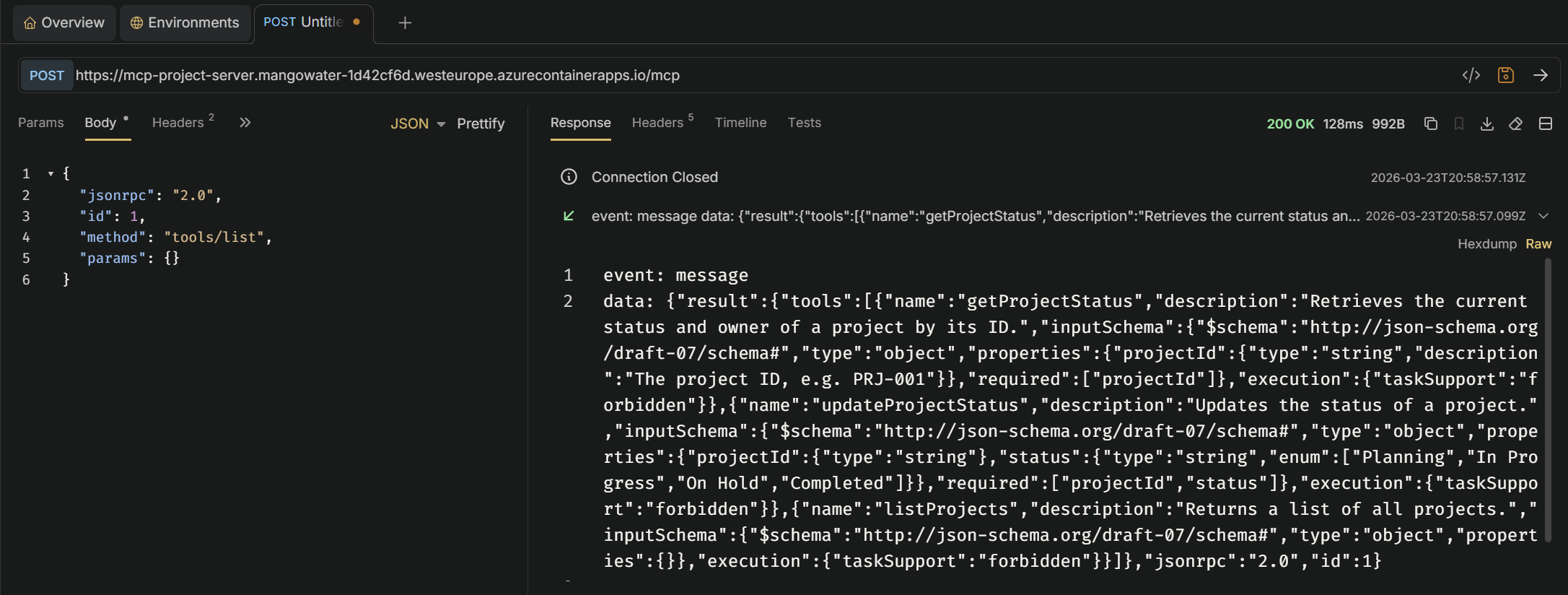Show more request tabs with double chevron
1568x595 pixels.
tap(245, 123)
